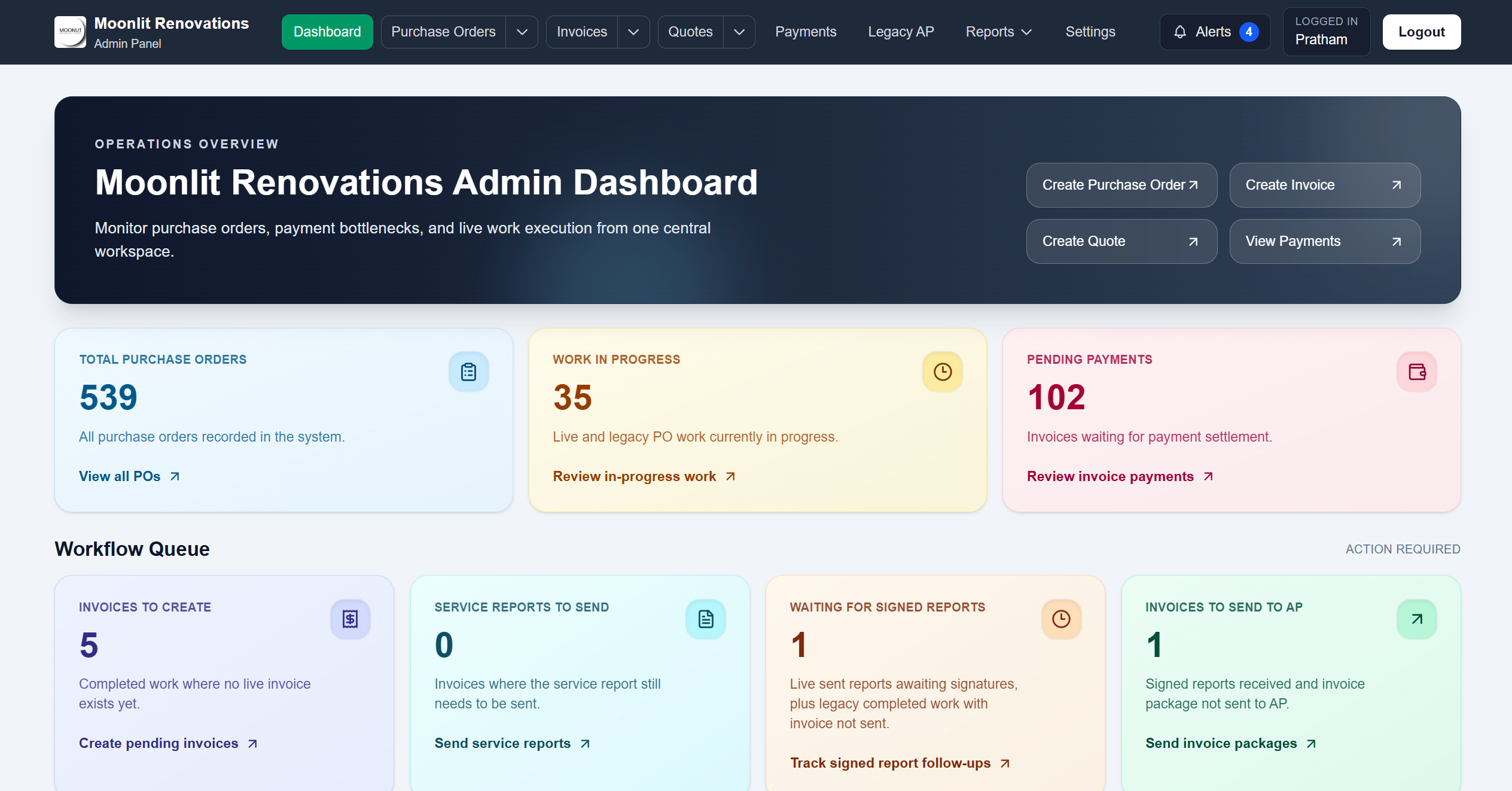Click the Logout button
Image resolution: width=1512 pixels, height=791 pixels.
(x=1421, y=32)
